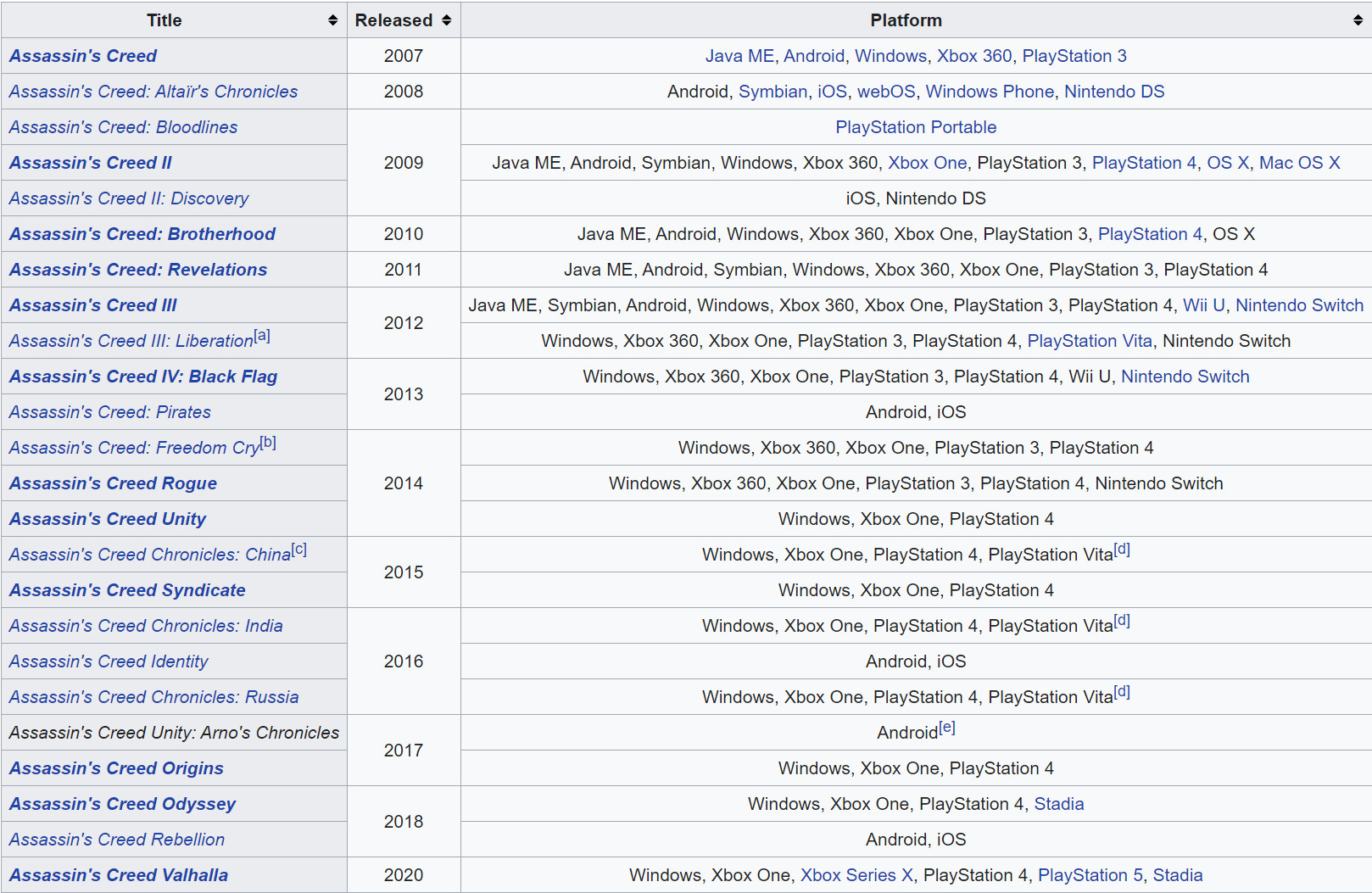
Task: Open Assassin's Creed: Revelations link
Action: click(138, 270)
